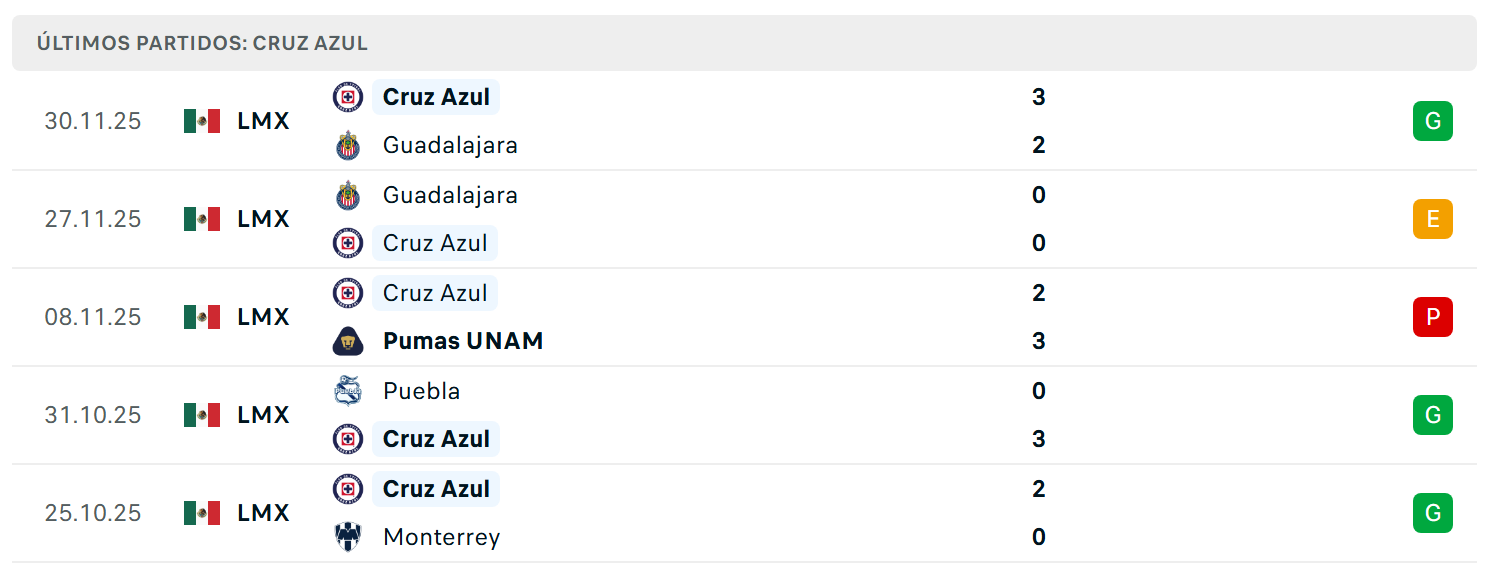Click Cruz Azul crest in 30.11.25 match

(348, 97)
